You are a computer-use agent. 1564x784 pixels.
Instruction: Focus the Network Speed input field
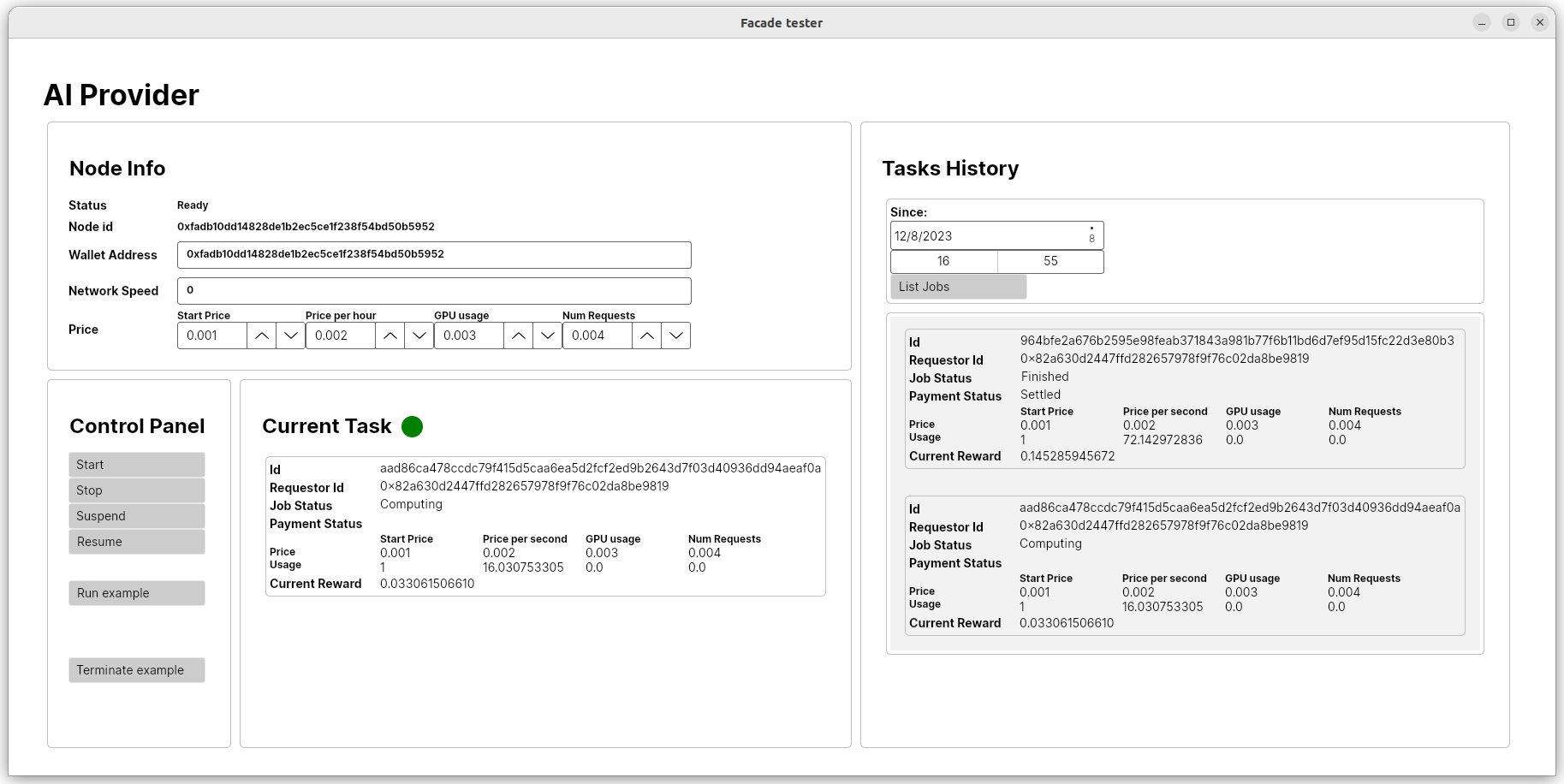[434, 291]
